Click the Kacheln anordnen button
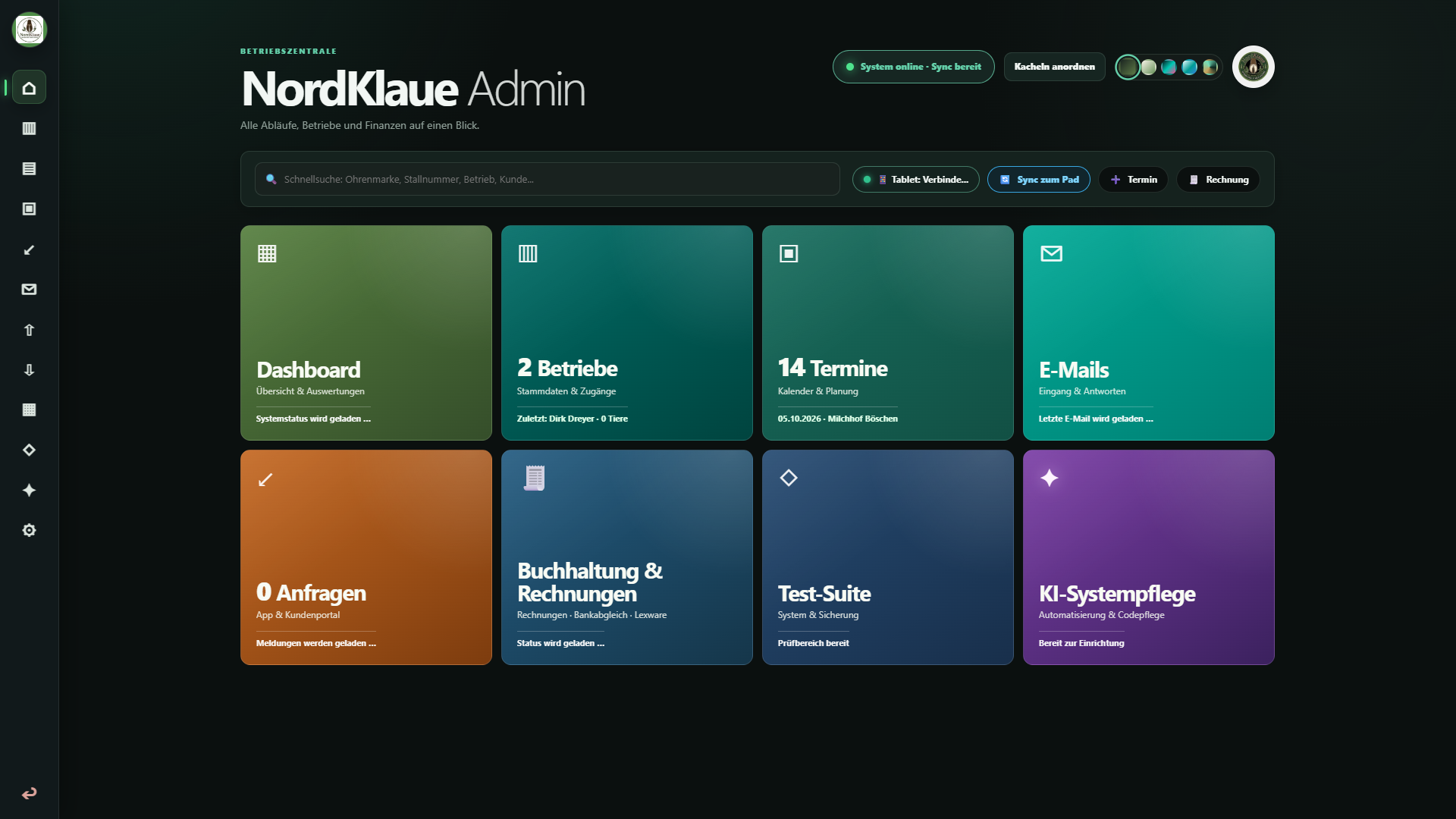Screen dimensions: 1456x819 pyautogui.click(x=1054, y=67)
